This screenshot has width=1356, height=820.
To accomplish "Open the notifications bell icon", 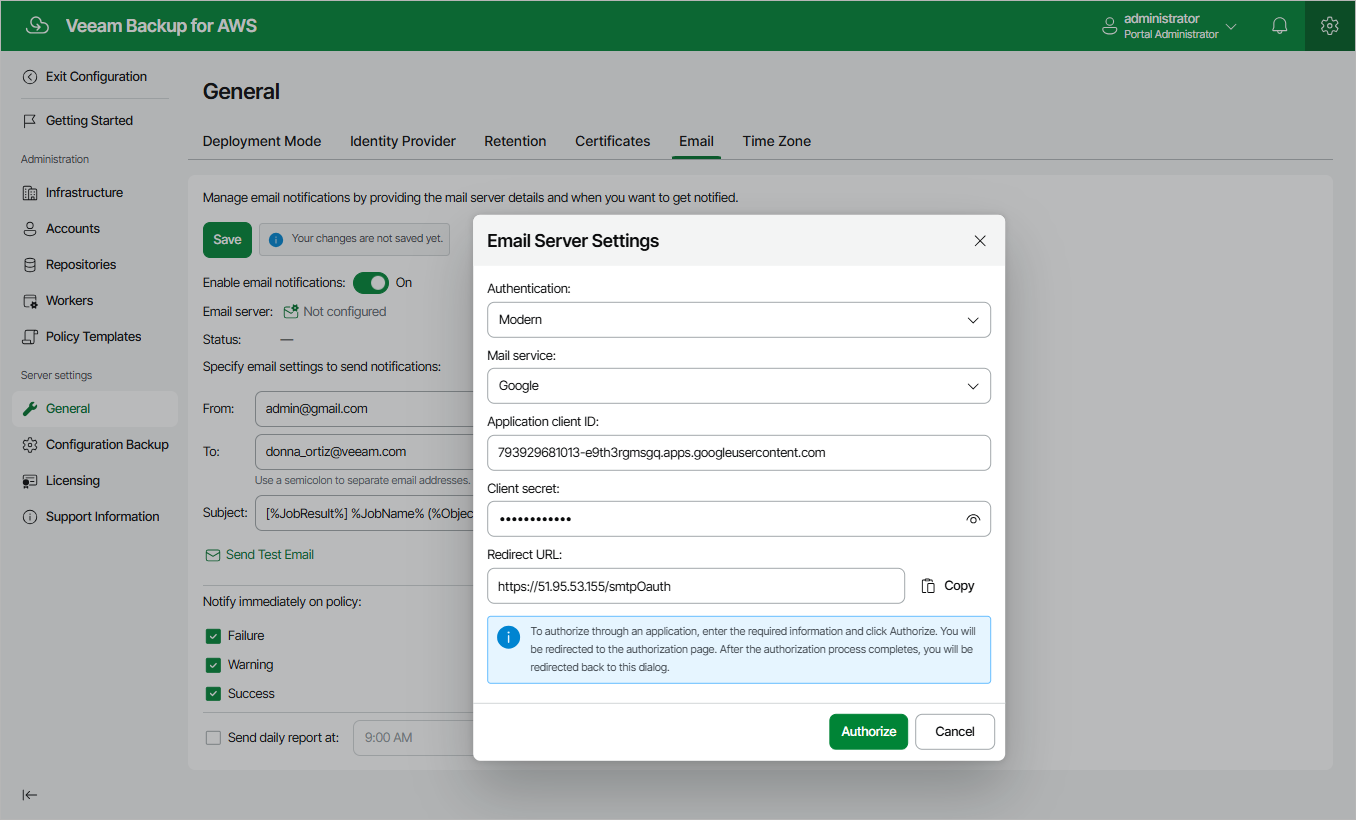I will click(x=1280, y=26).
